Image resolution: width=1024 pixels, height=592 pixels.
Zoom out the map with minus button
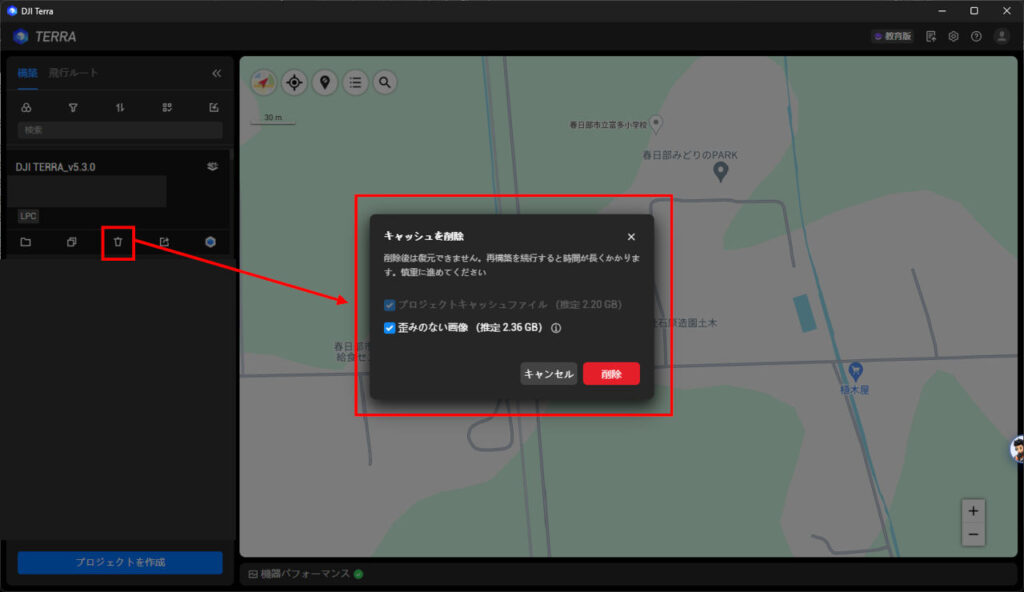click(x=973, y=534)
